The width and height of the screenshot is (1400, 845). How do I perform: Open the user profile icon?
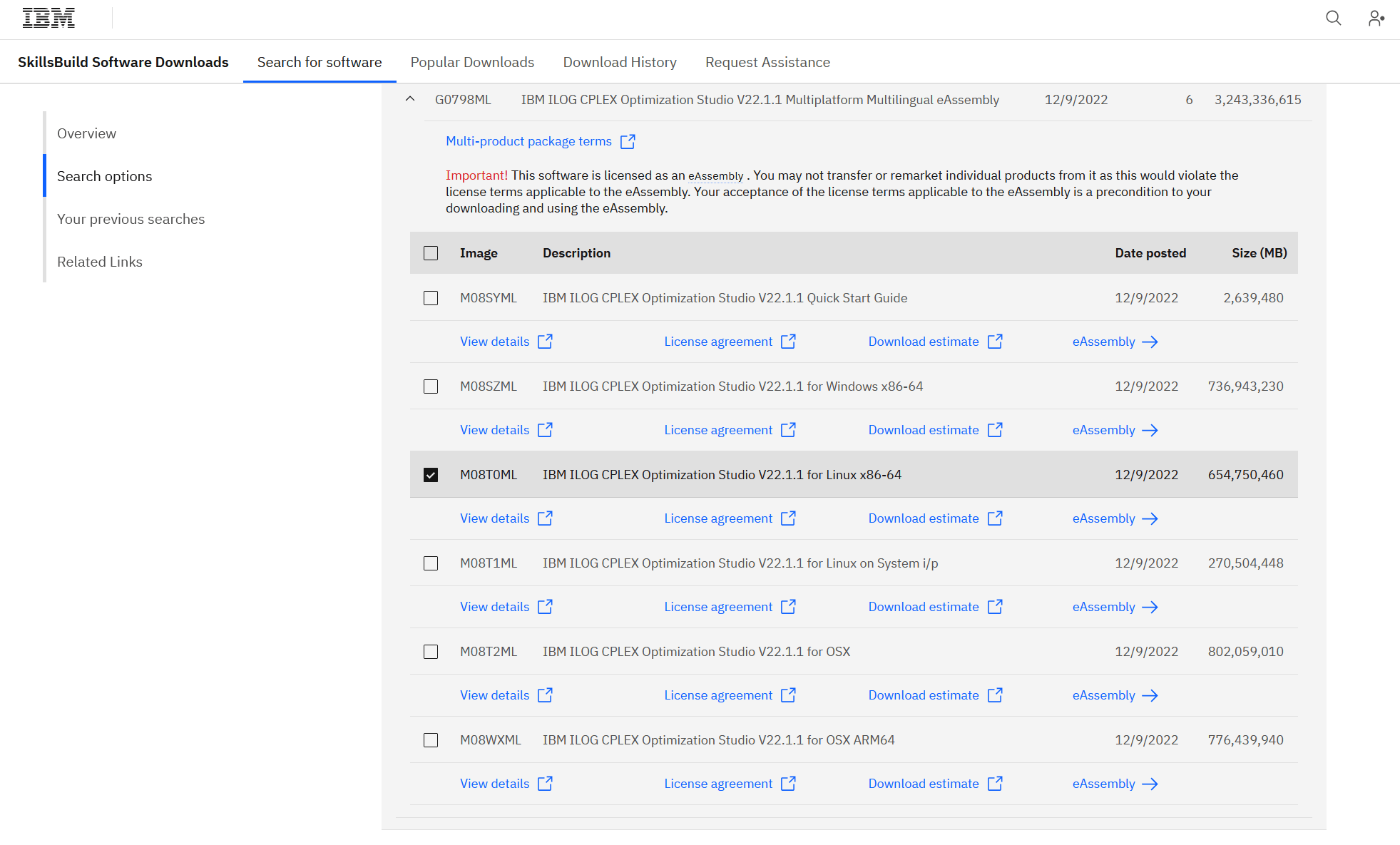coord(1376,19)
